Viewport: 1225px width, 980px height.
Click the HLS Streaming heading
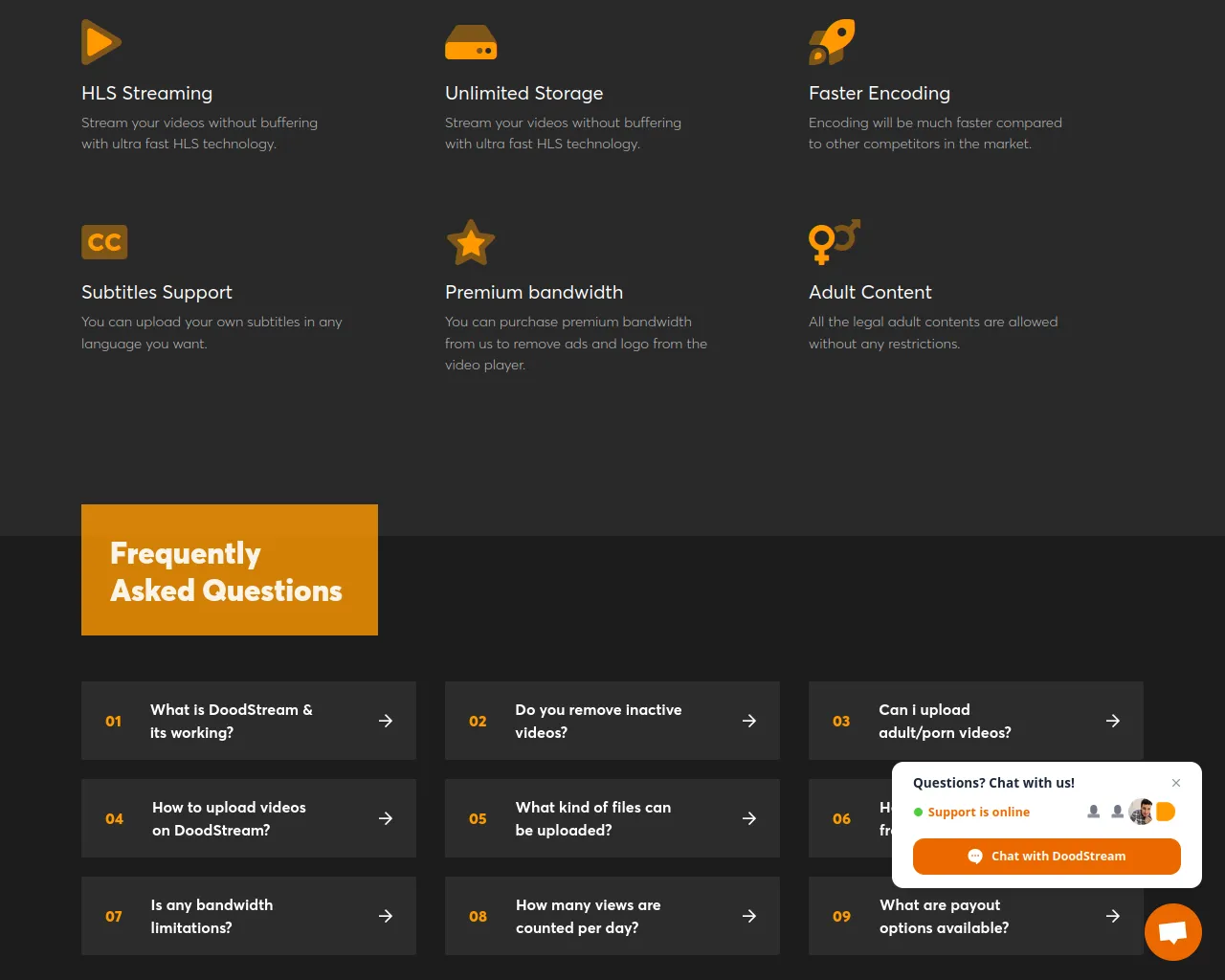tap(147, 93)
